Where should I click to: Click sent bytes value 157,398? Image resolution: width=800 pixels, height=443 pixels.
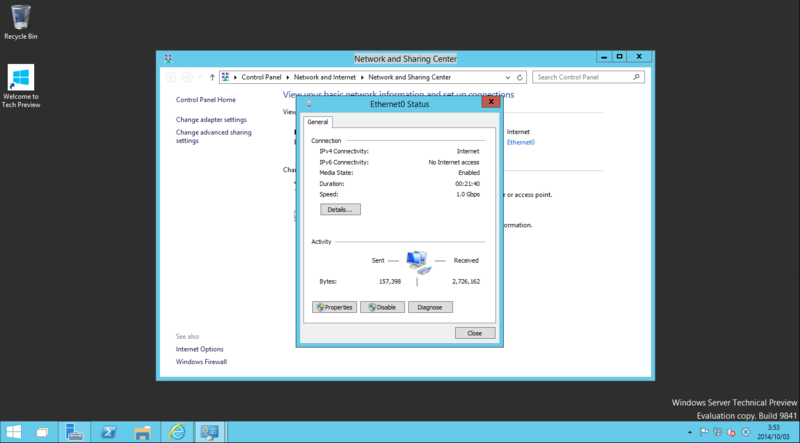390,281
